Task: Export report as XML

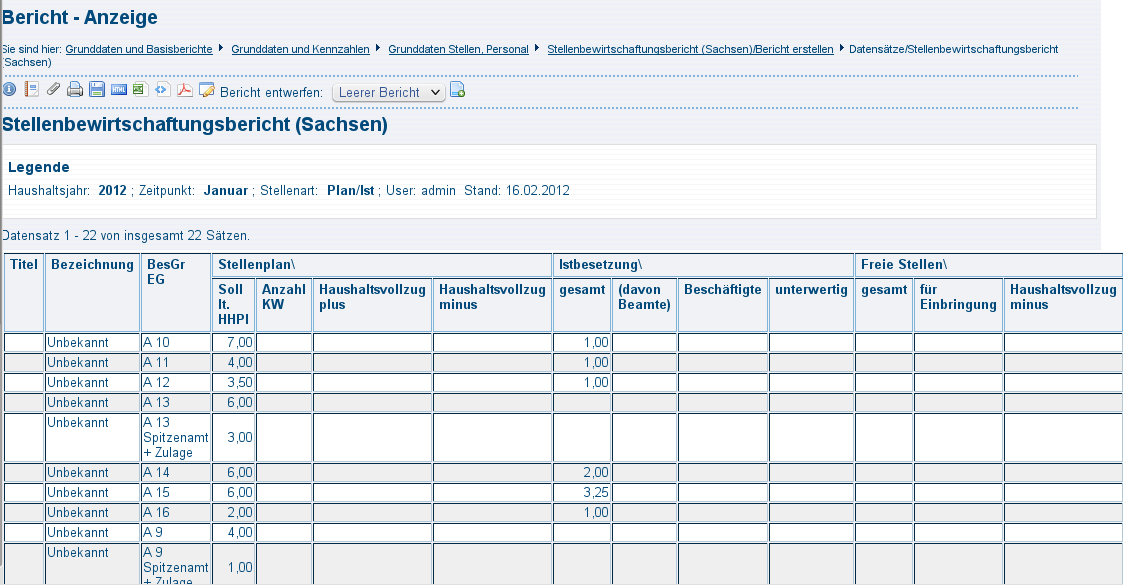Action: pyautogui.click(x=162, y=90)
